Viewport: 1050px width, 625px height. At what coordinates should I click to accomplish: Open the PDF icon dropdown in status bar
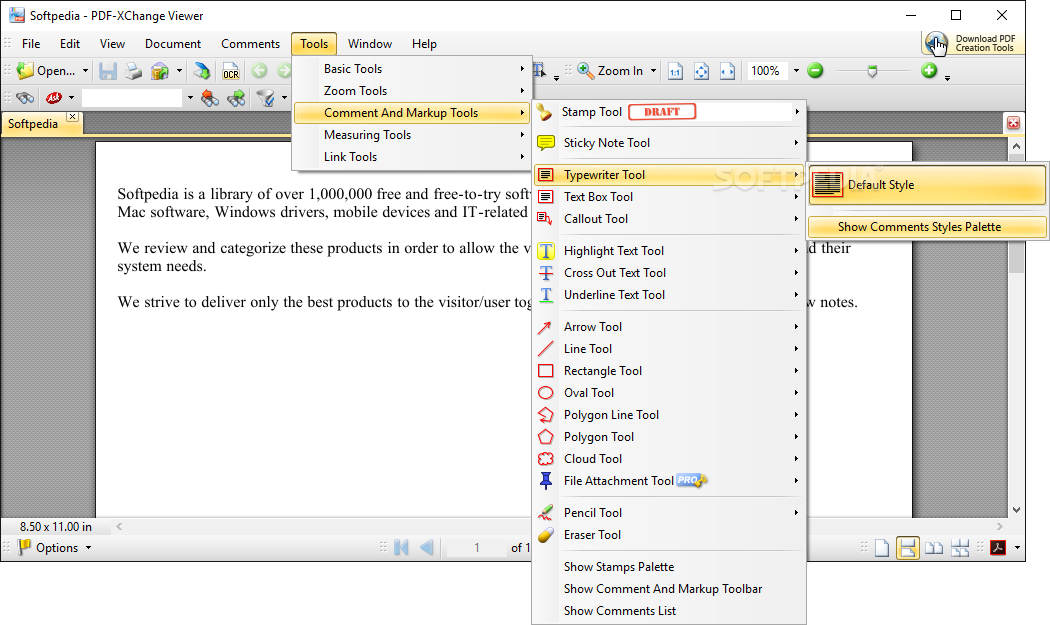click(1017, 548)
